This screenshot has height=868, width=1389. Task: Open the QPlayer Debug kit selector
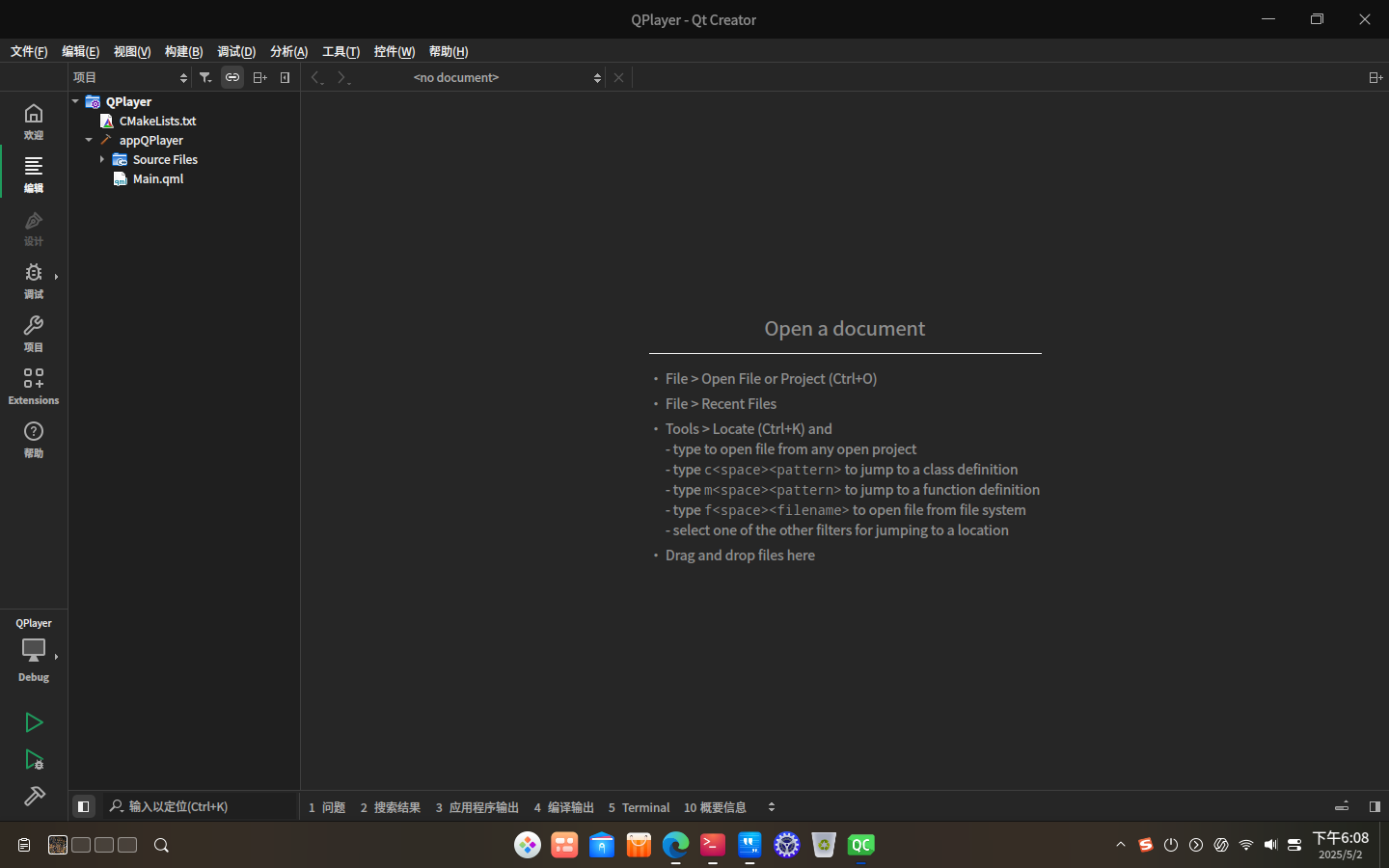click(34, 650)
